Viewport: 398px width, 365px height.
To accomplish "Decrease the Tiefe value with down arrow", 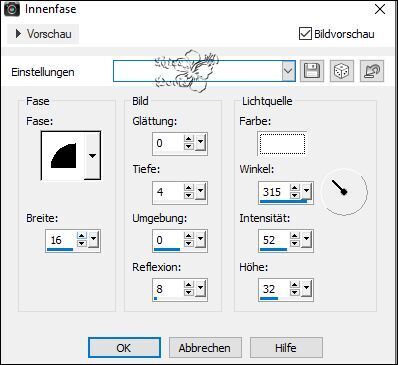I will click(x=188, y=195).
